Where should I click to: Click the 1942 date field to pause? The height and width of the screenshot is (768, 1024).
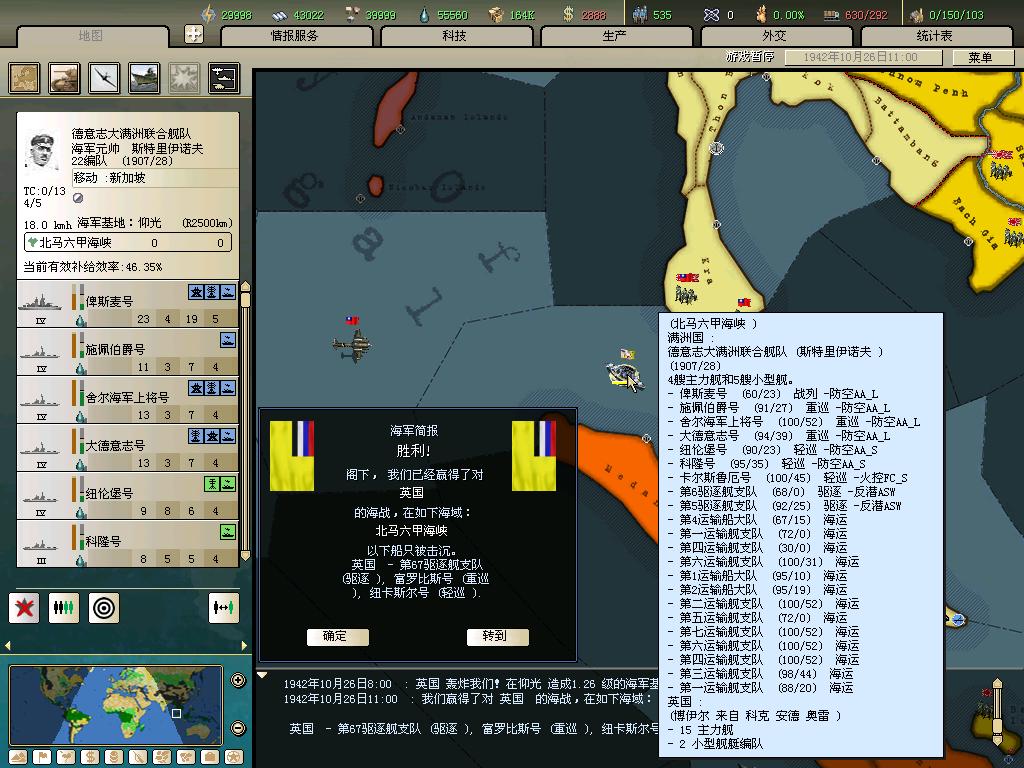point(860,58)
